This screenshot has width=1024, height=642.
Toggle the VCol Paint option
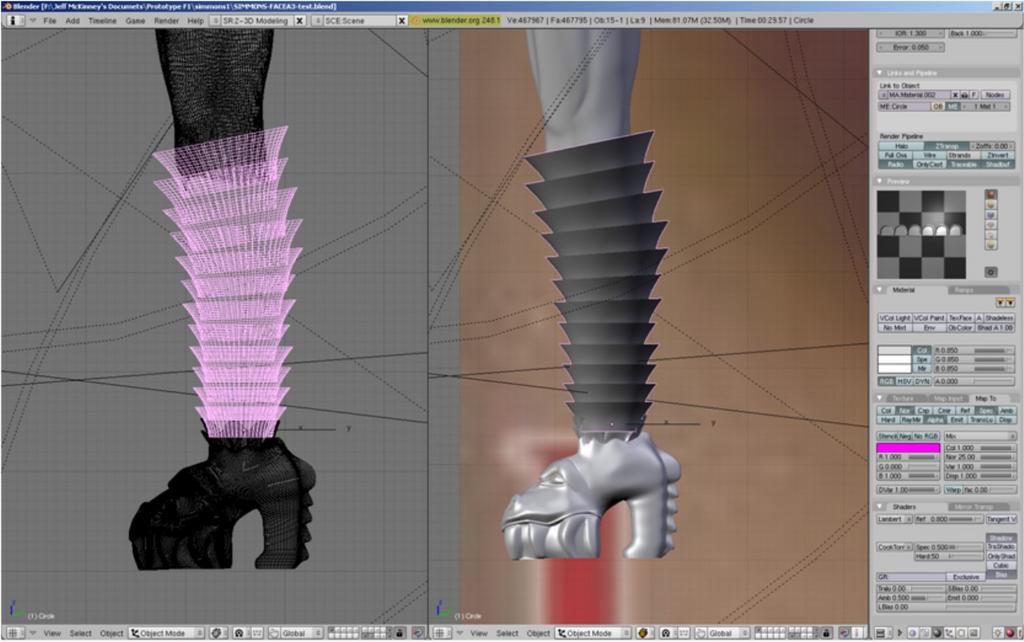[929, 318]
